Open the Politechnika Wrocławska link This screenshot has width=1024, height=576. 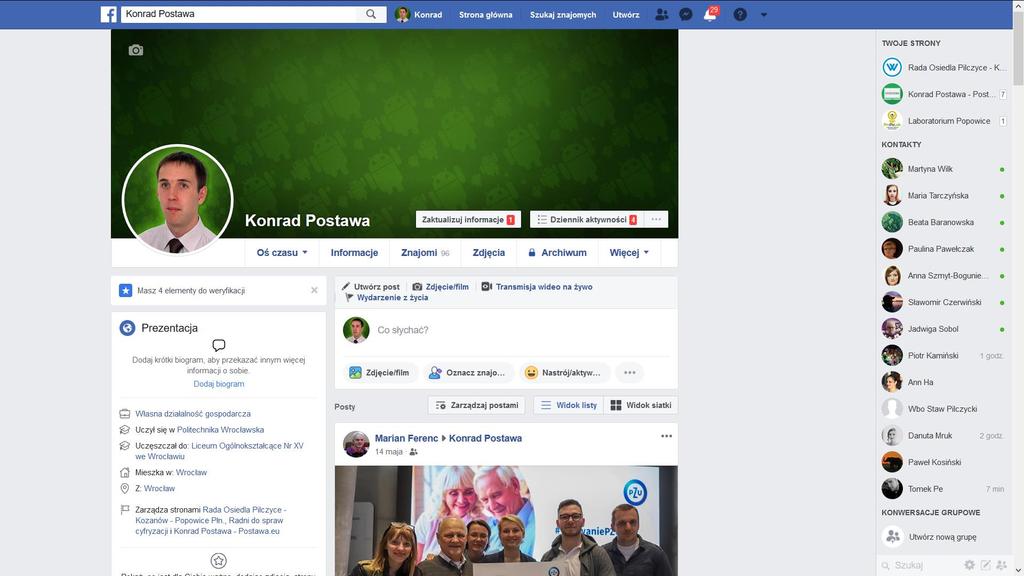pyautogui.click(x=221, y=430)
